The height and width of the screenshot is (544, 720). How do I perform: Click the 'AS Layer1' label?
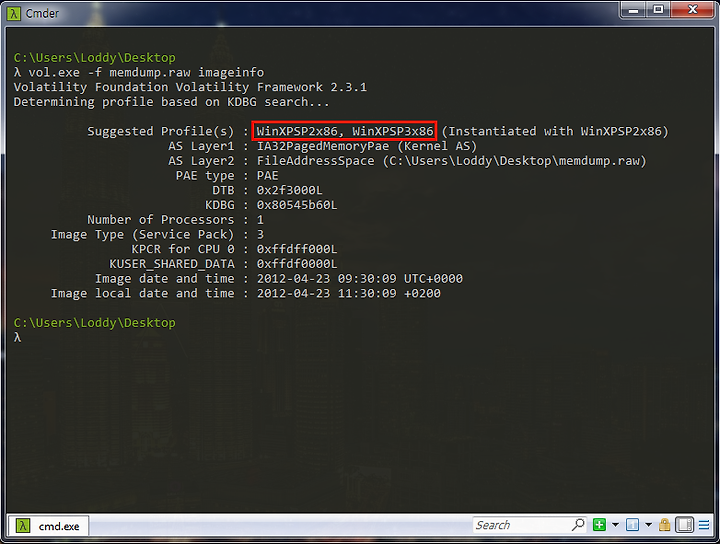(201, 146)
